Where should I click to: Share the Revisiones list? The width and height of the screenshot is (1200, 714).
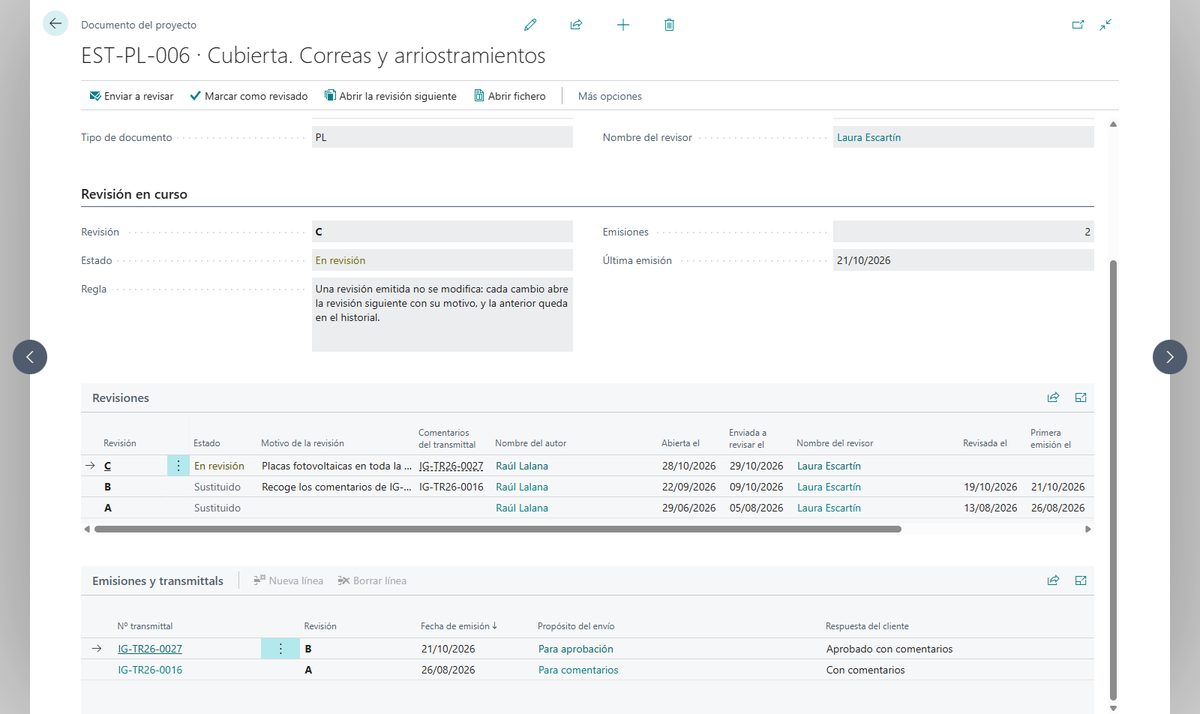(1053, 397)
